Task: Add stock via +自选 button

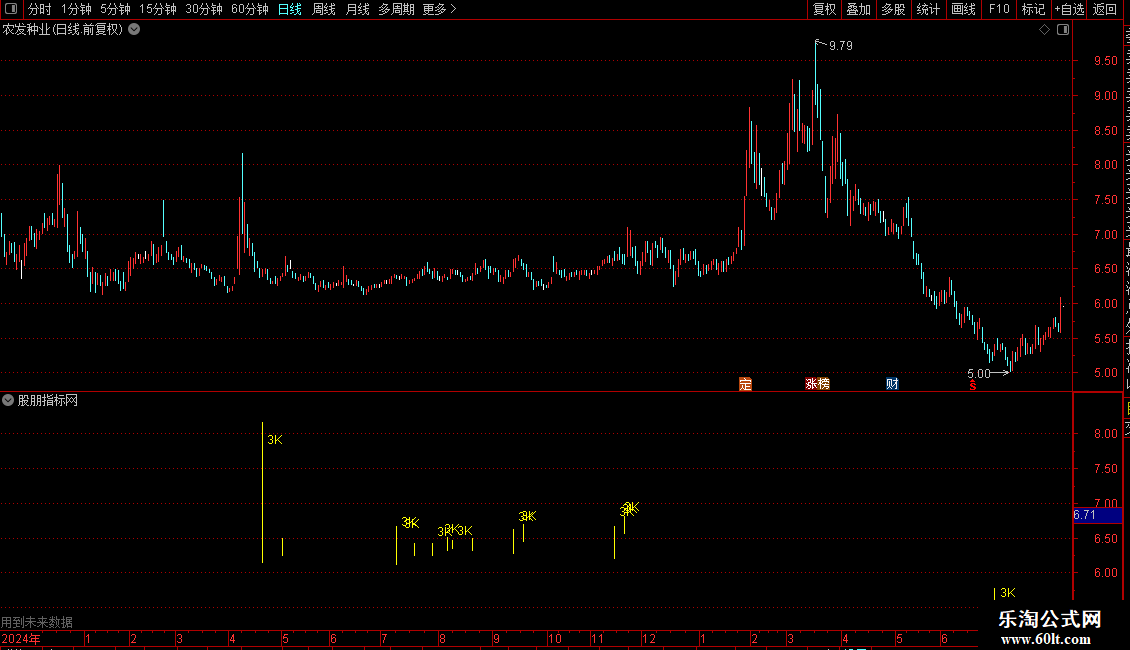Action: (1069, 9)
